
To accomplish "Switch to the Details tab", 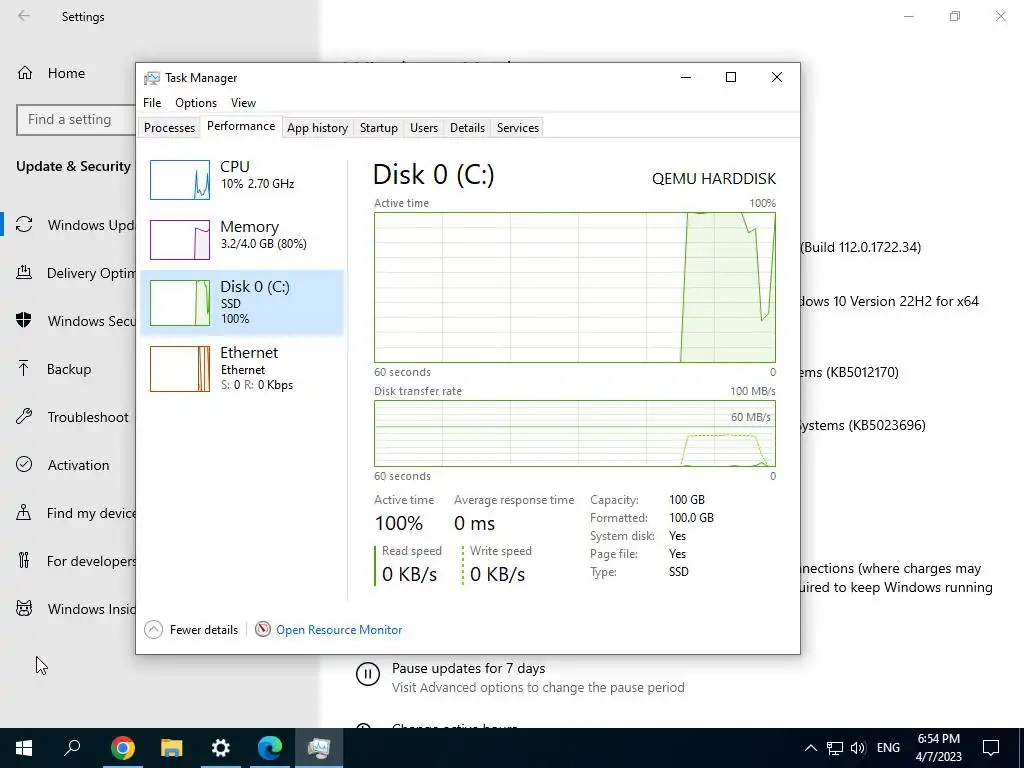I will click(x=468, y=128).
